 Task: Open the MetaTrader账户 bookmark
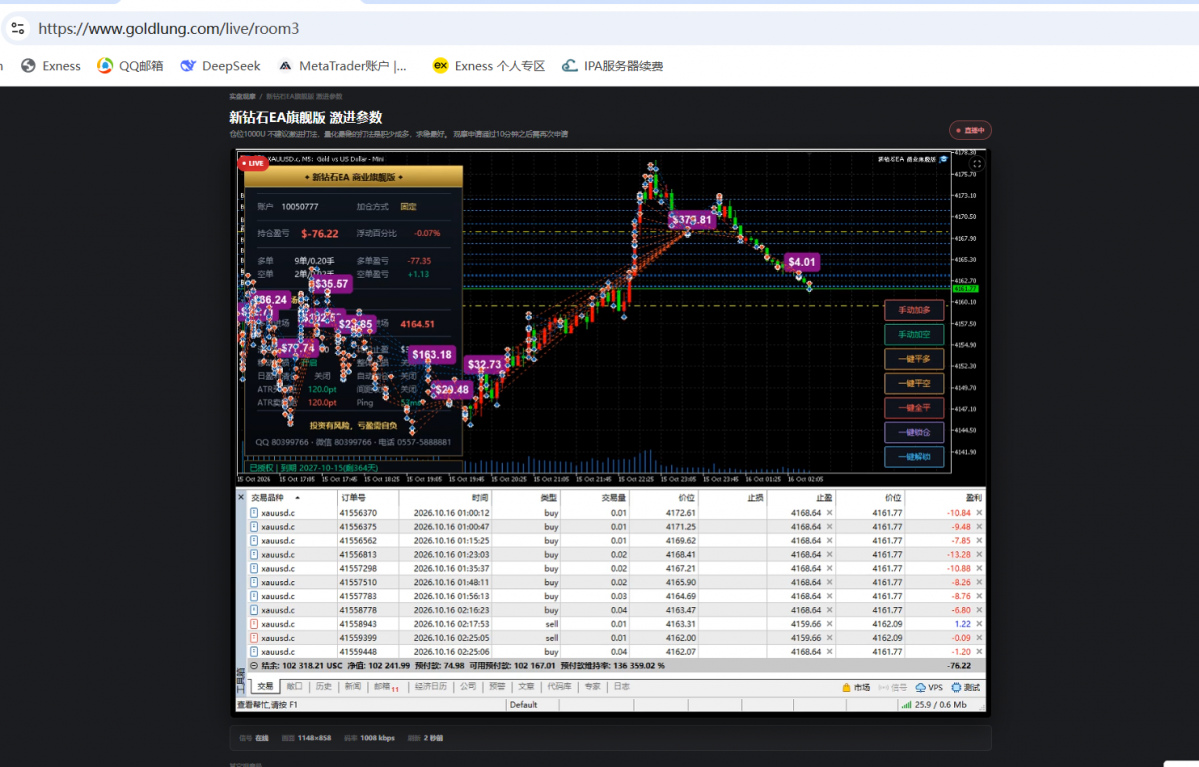point(342,66)
